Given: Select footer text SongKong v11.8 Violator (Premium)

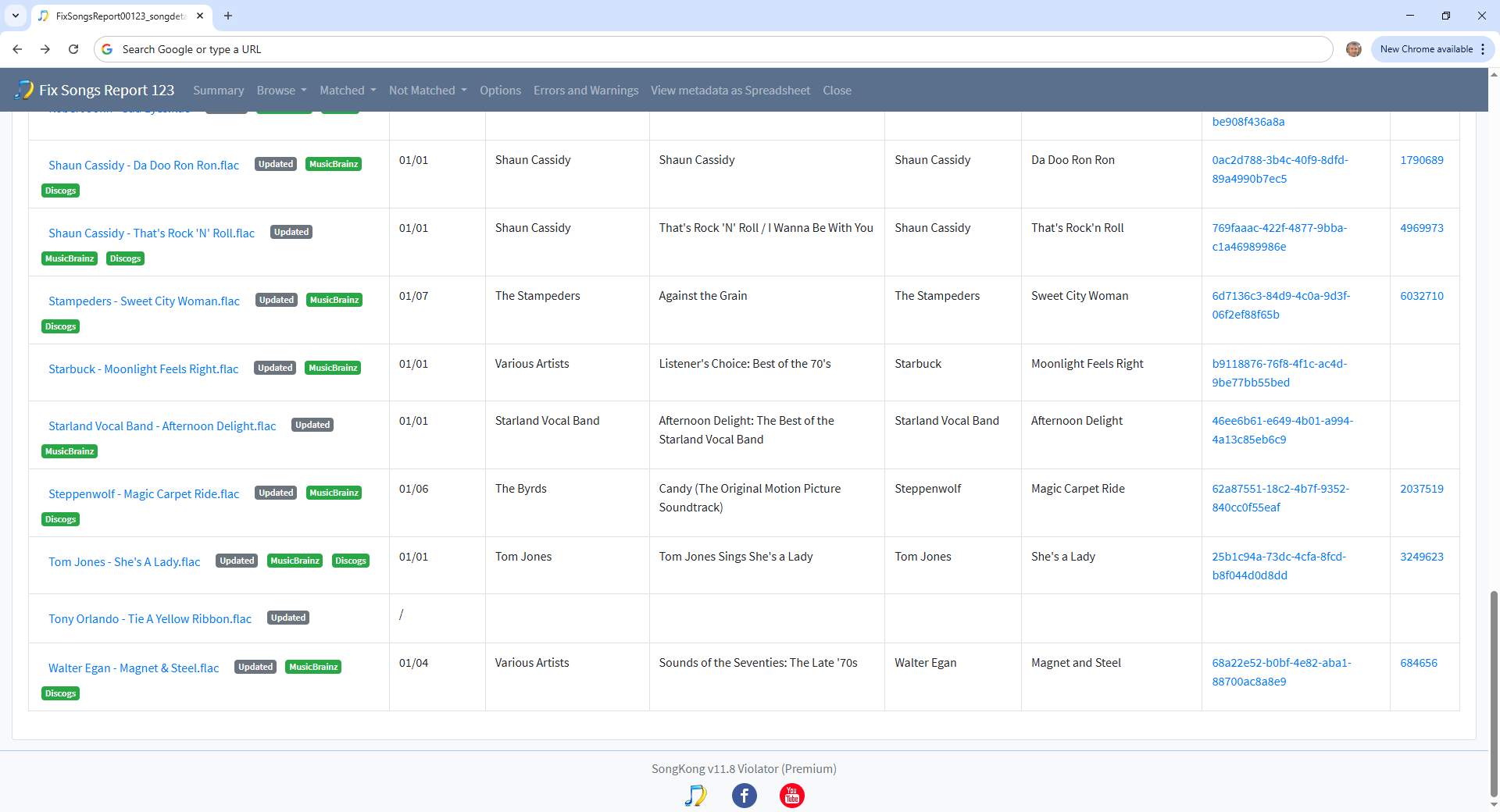Looking at the screenshot, I should click(x=744, y=769).
